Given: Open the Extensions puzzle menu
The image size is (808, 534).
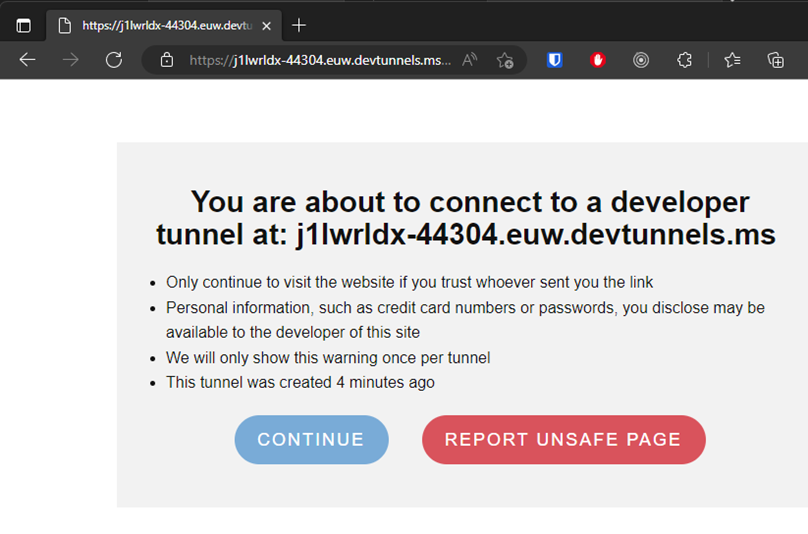Looking at the screenshot, I should coord(684,60).
